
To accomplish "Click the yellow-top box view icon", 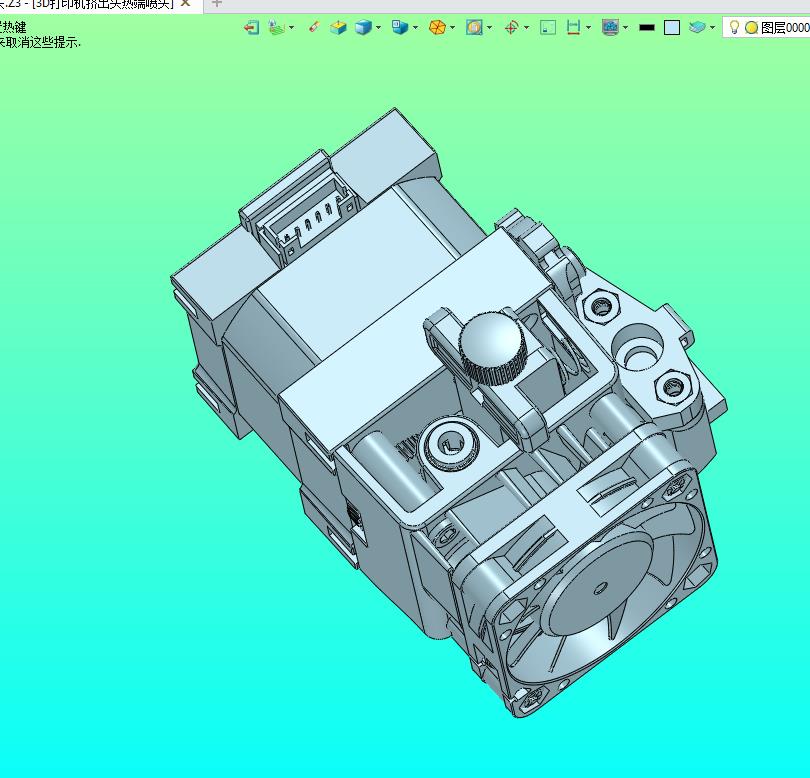I will click(x=338, y=27).
